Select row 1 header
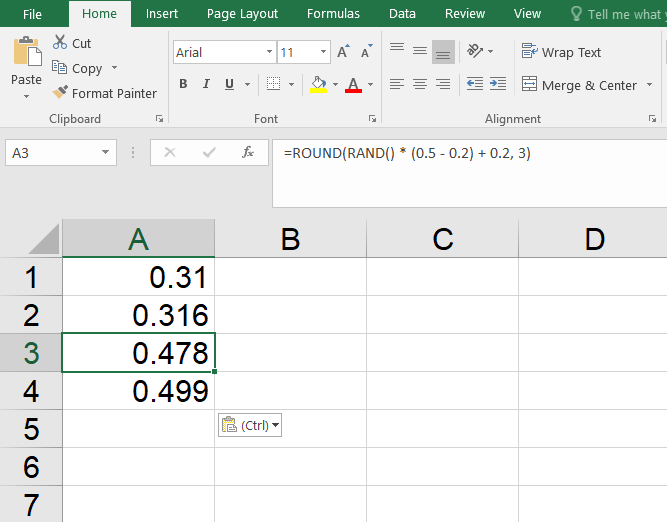This screenshot has width=667, height=522. pos(31,277)
